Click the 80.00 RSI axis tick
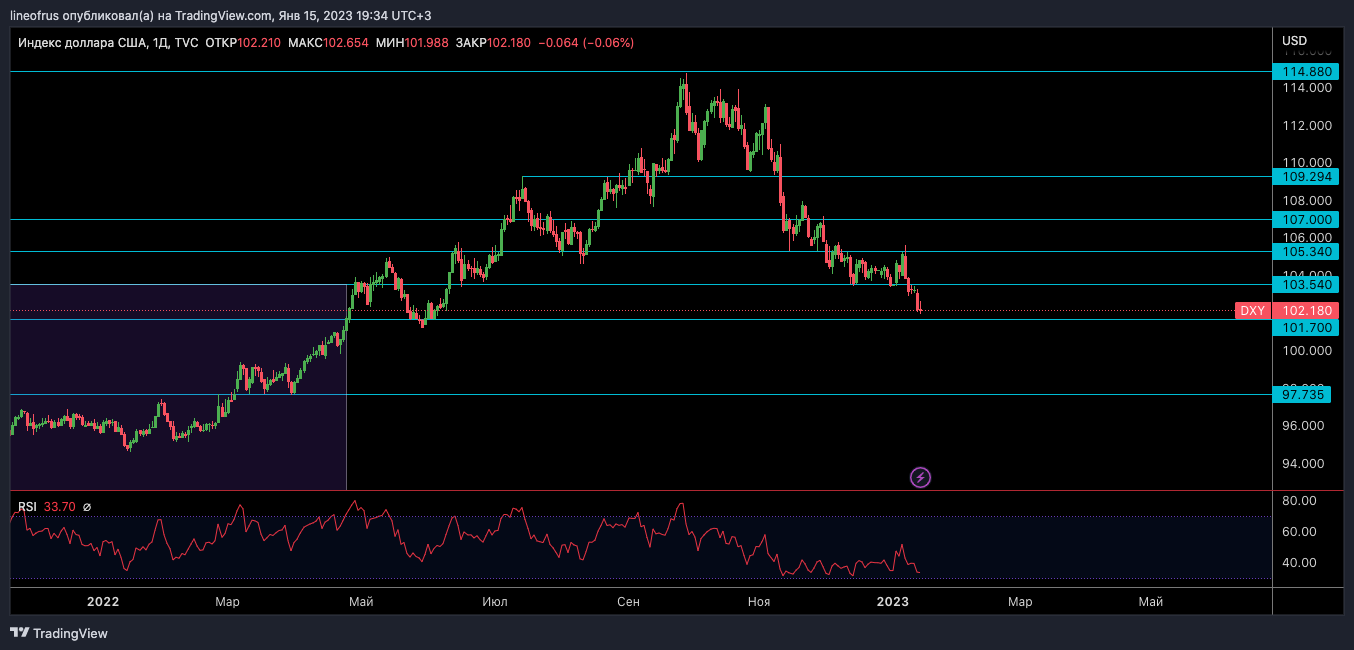The height and width of the screenshot is (650, 1354). (1301, 500)
